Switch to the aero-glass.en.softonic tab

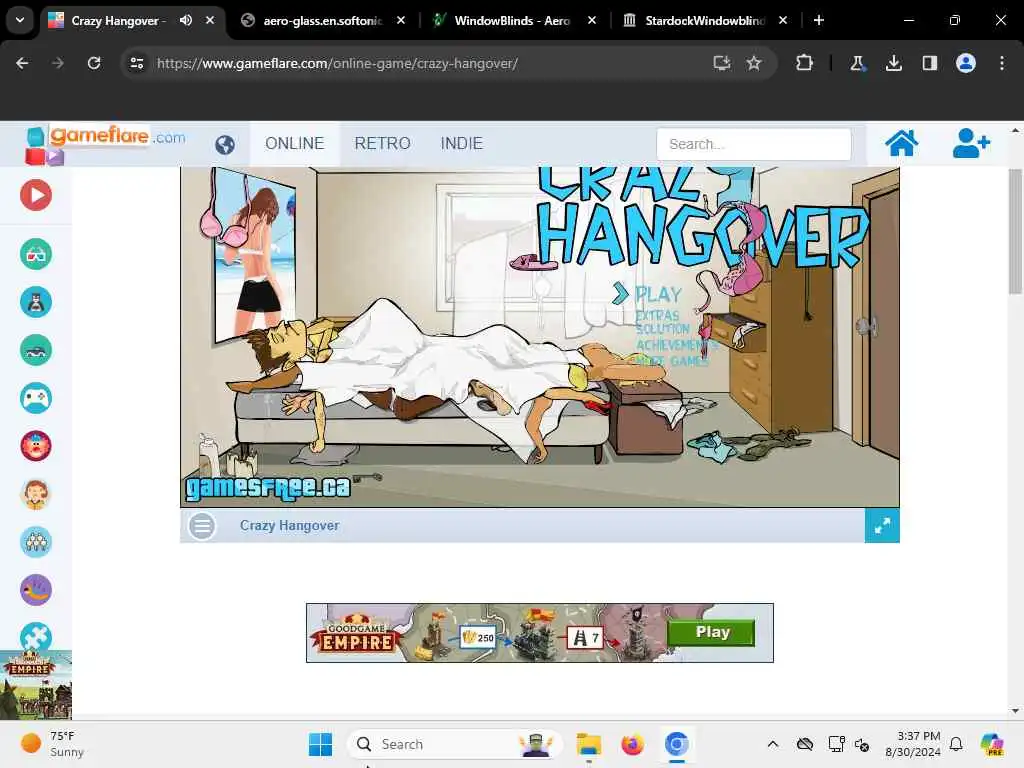pyautogui.click(x=323, y=21)
